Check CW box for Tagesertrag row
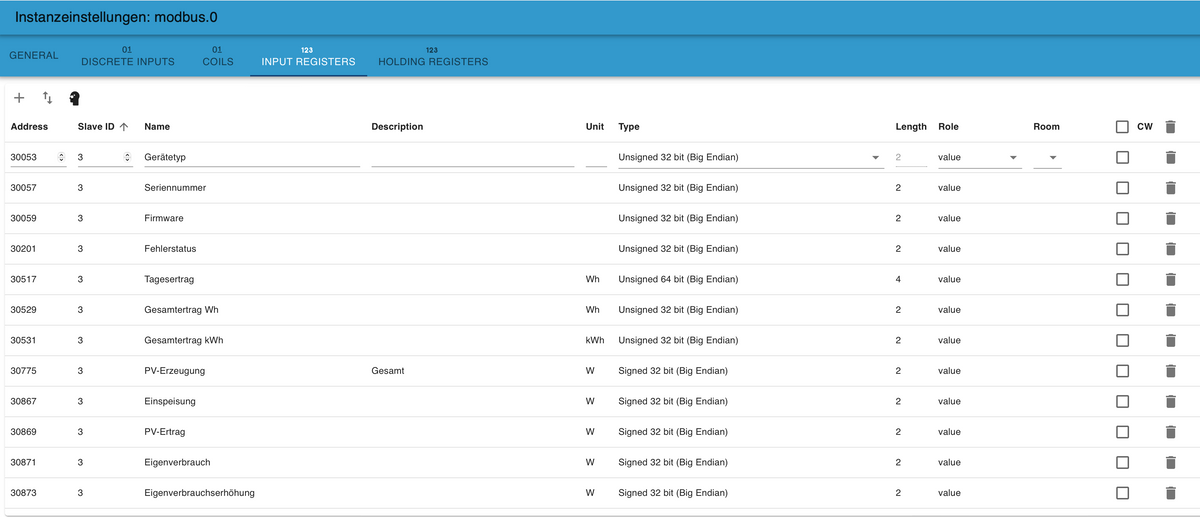 click(x=1122, y=279)
